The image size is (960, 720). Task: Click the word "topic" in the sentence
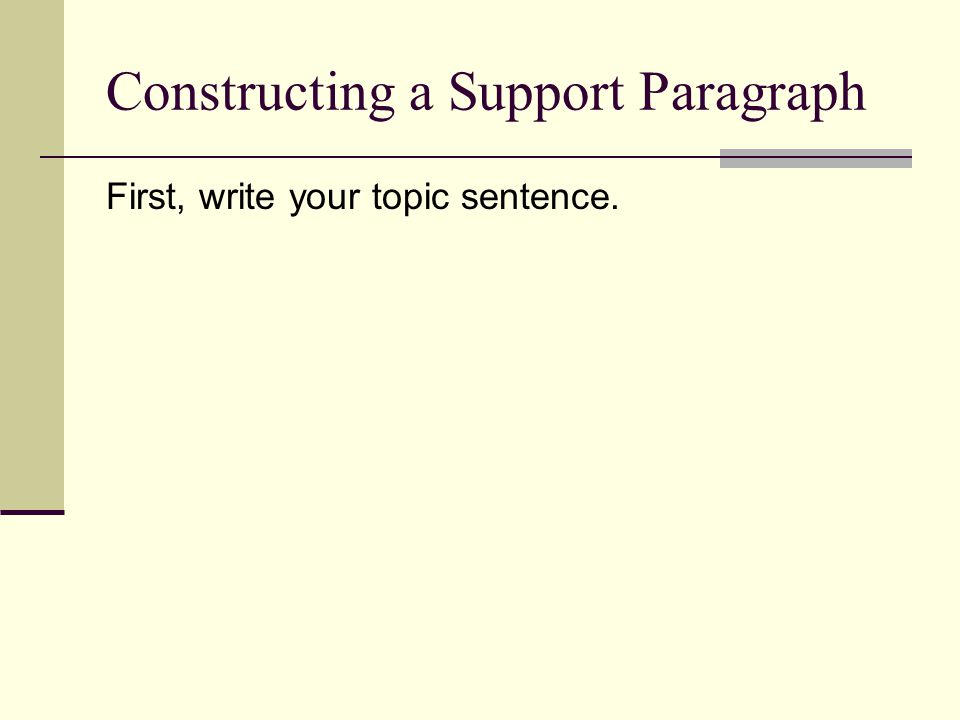click(x=411, y=198)
